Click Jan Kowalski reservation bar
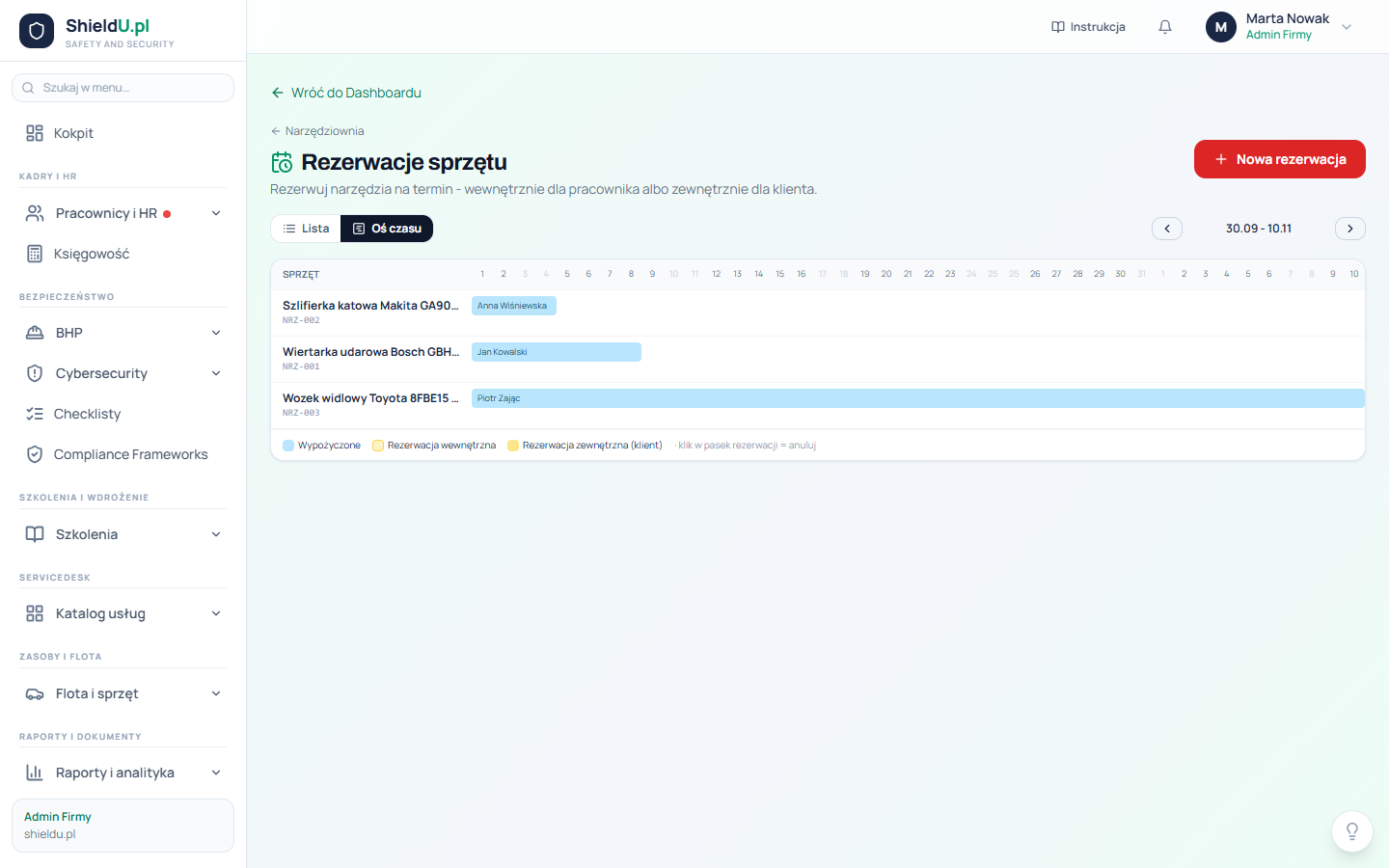 [x=557, y=352]
